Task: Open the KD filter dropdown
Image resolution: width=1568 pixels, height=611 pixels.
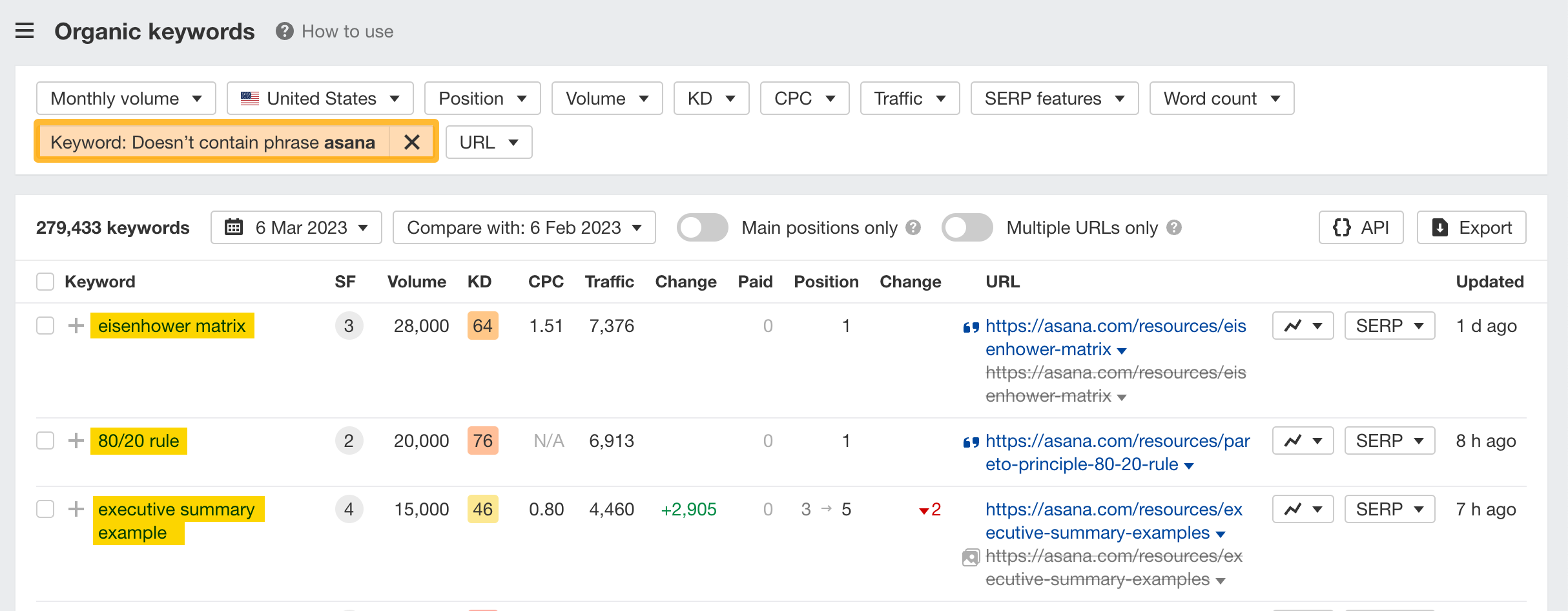Action: (x=711, y=98)
